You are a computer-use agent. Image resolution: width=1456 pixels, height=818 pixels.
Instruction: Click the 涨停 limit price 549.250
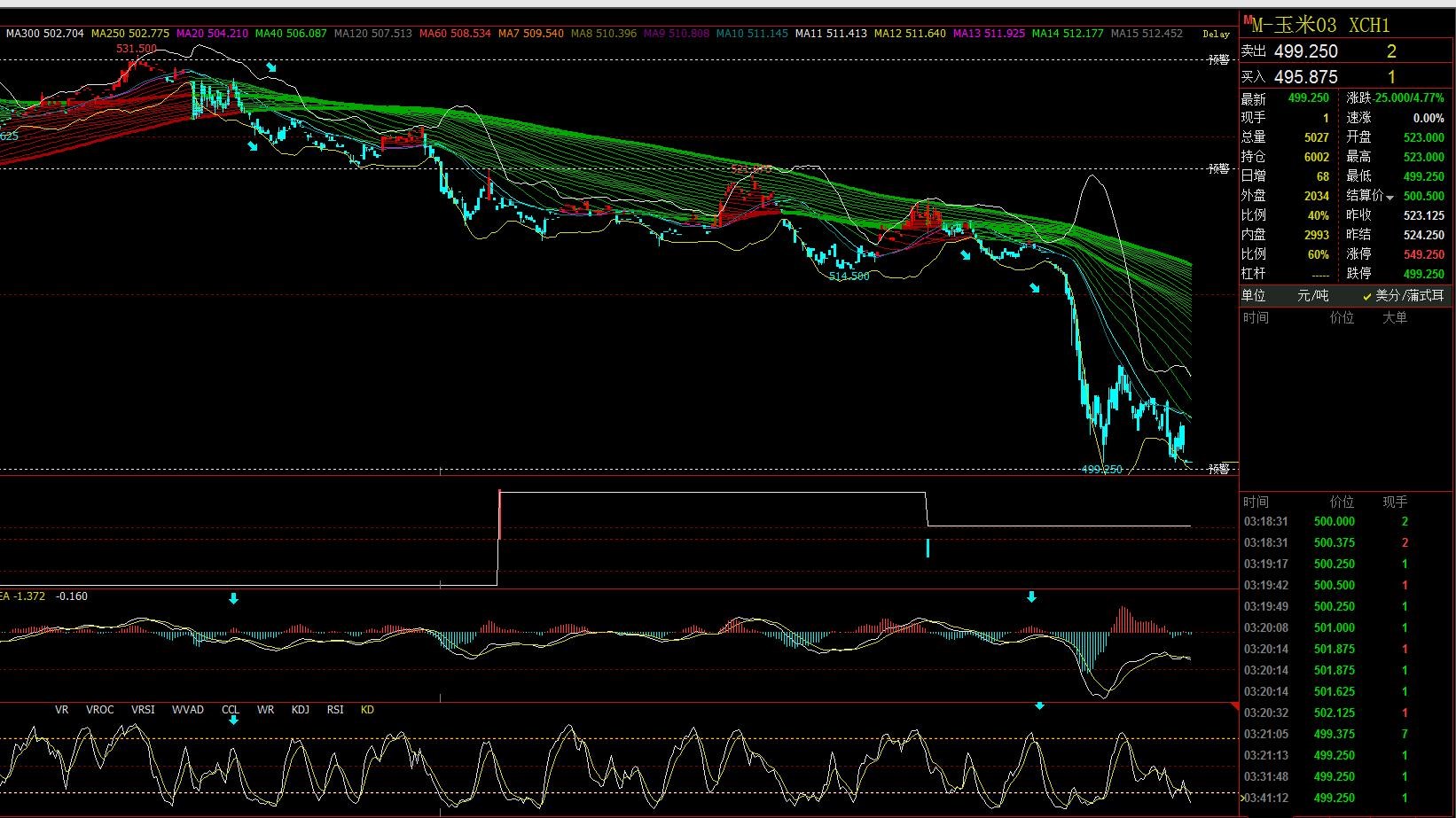pos(1424,254)
